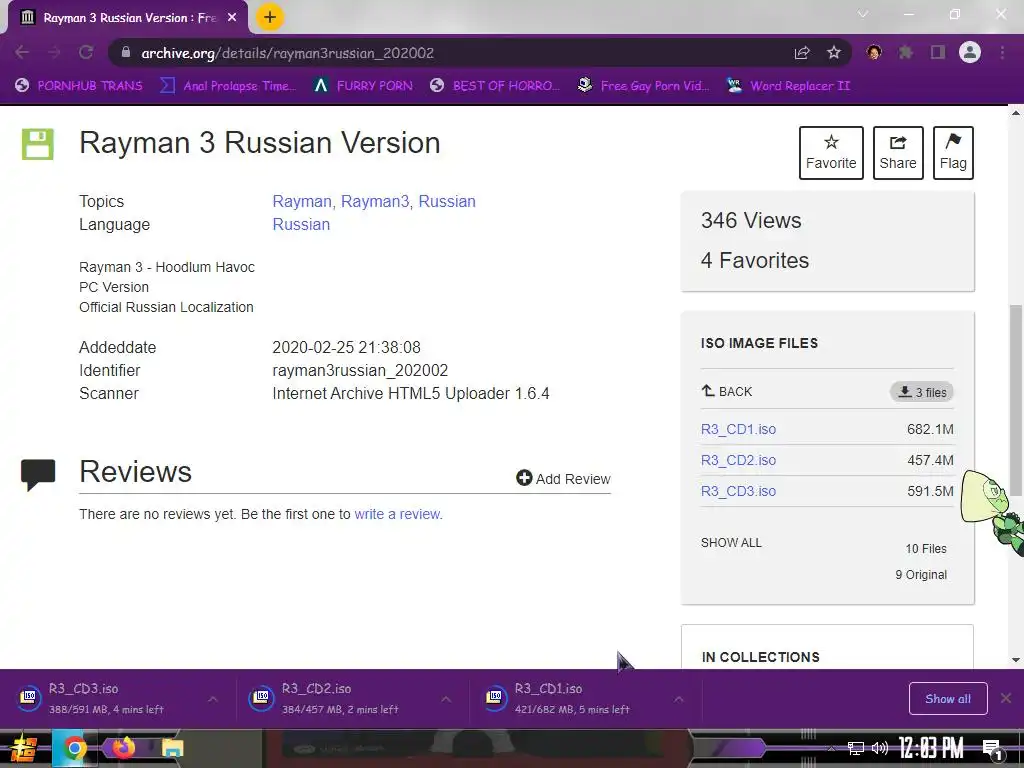Screen dimensions: 1024x768
Task: Click the scrollbar up arrow
Action: pyautogui.click(x=1016, y=113)
